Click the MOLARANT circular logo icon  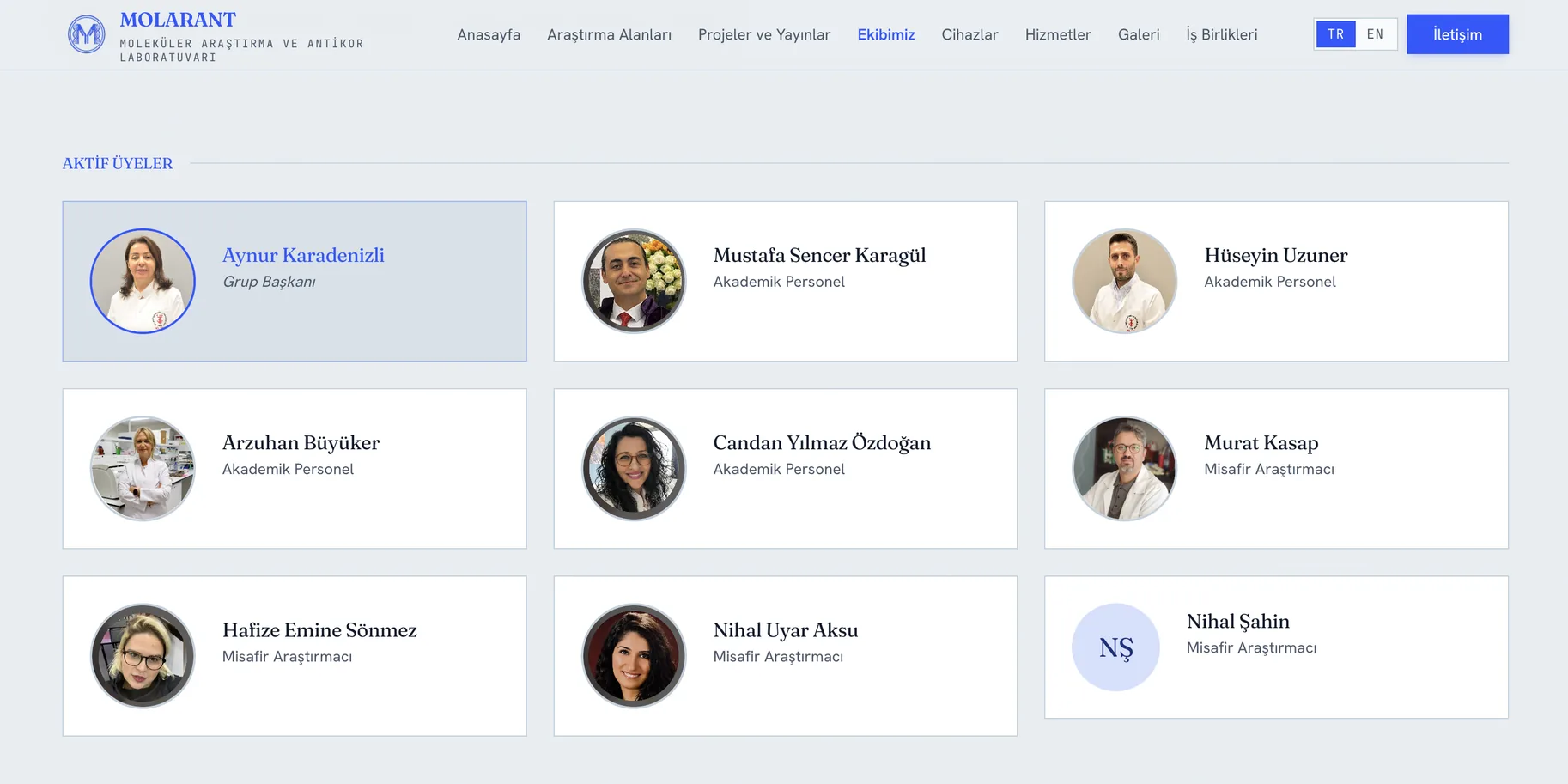pyautogui.click(x=87, y=34)
